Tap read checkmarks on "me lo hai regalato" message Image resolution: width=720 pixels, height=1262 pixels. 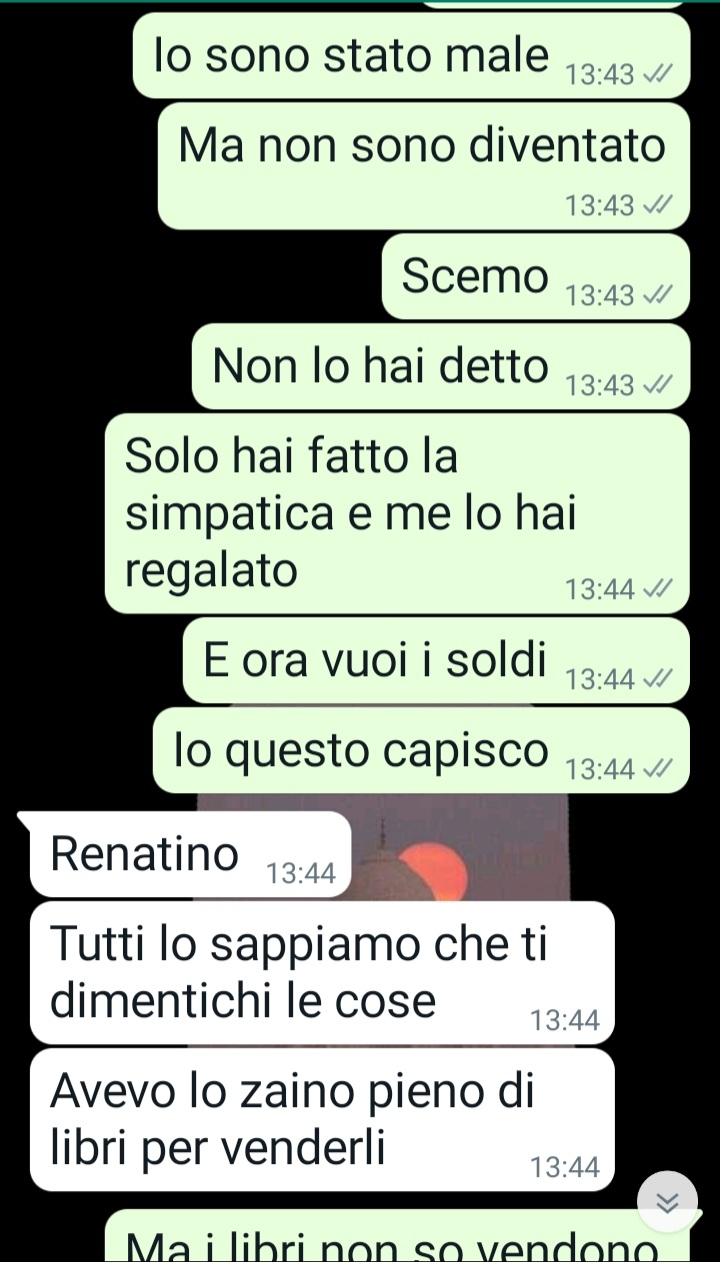657,590
